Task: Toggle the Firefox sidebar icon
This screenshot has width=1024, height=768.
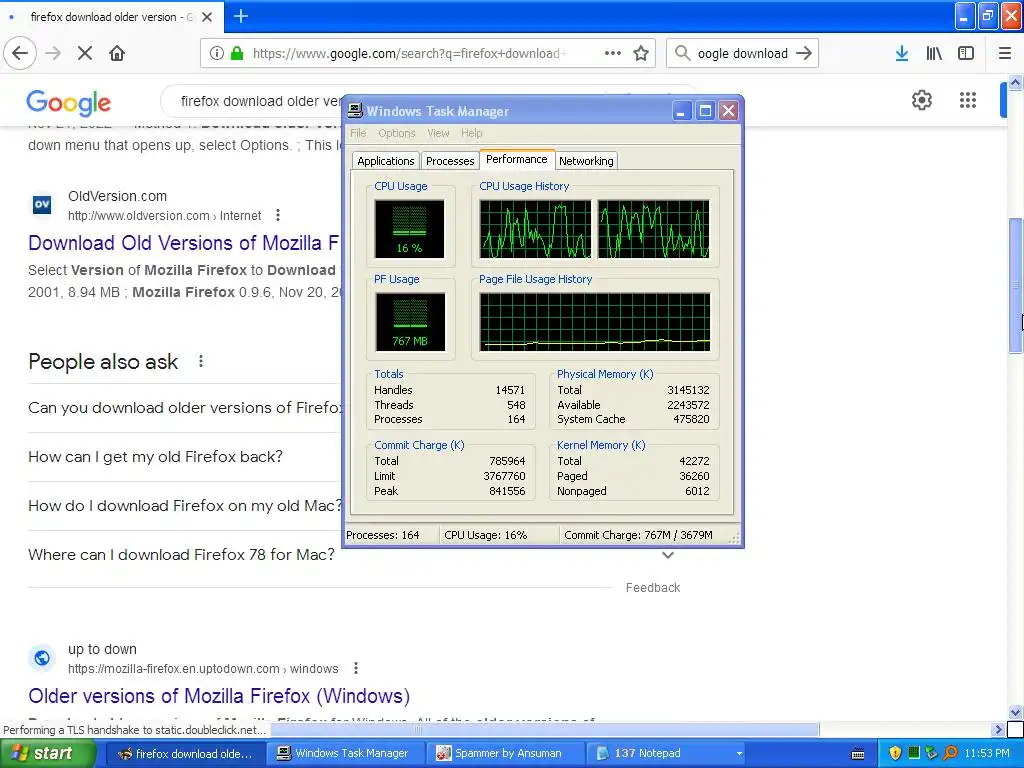Action: coord(966,54)
